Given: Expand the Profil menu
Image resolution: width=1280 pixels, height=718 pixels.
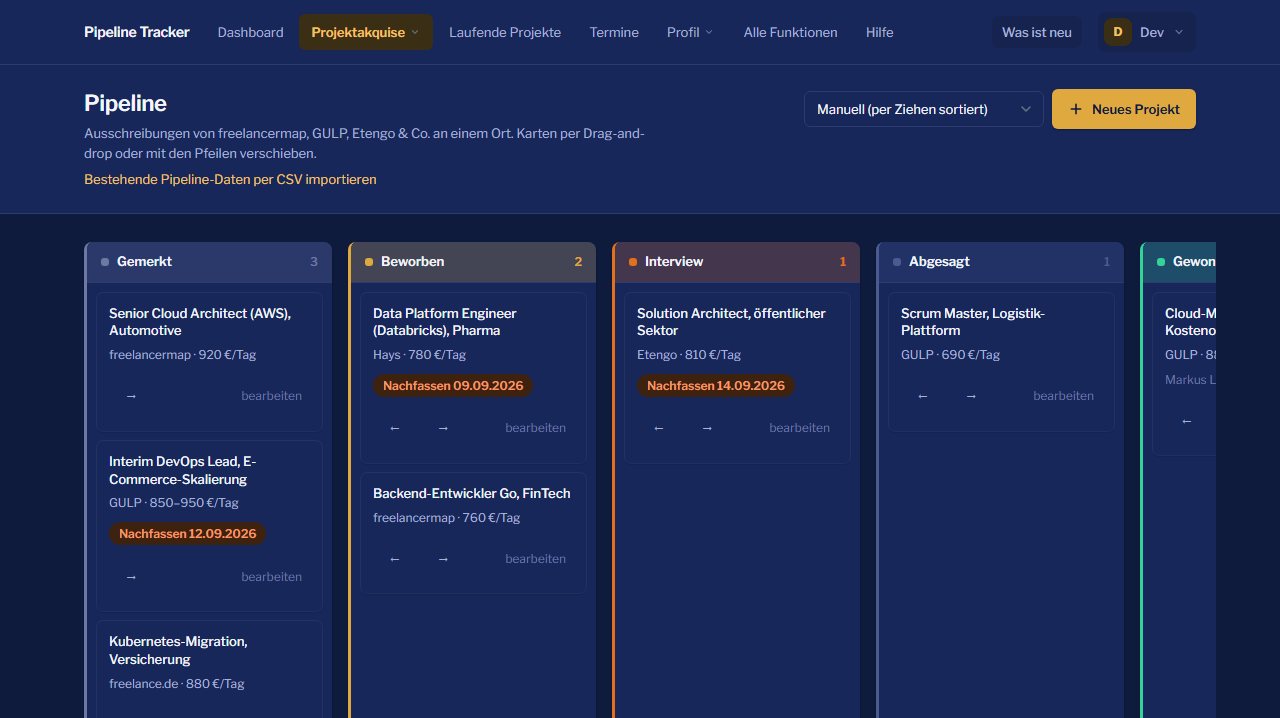Looking at the screenshot, I should (x=690, y=32).
